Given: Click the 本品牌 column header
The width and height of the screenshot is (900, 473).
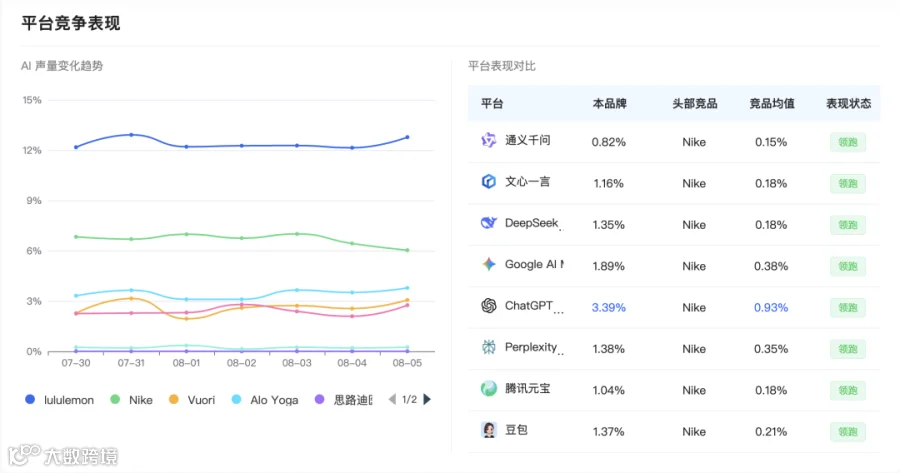Looking at the screenshot, I should click(x=610, y=103).
